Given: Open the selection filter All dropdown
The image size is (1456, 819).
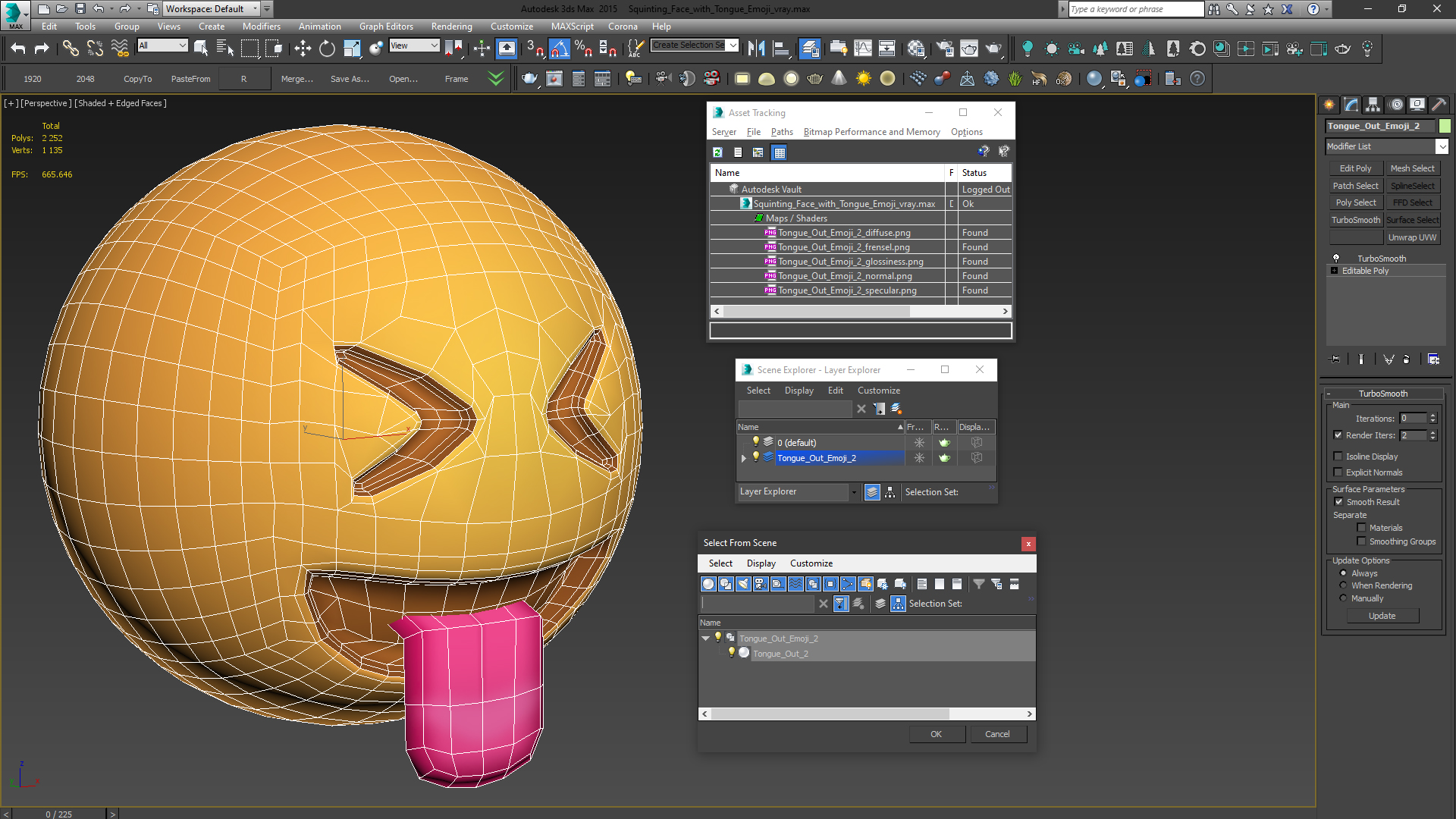Looking at the screenshot, I should 183,45.
